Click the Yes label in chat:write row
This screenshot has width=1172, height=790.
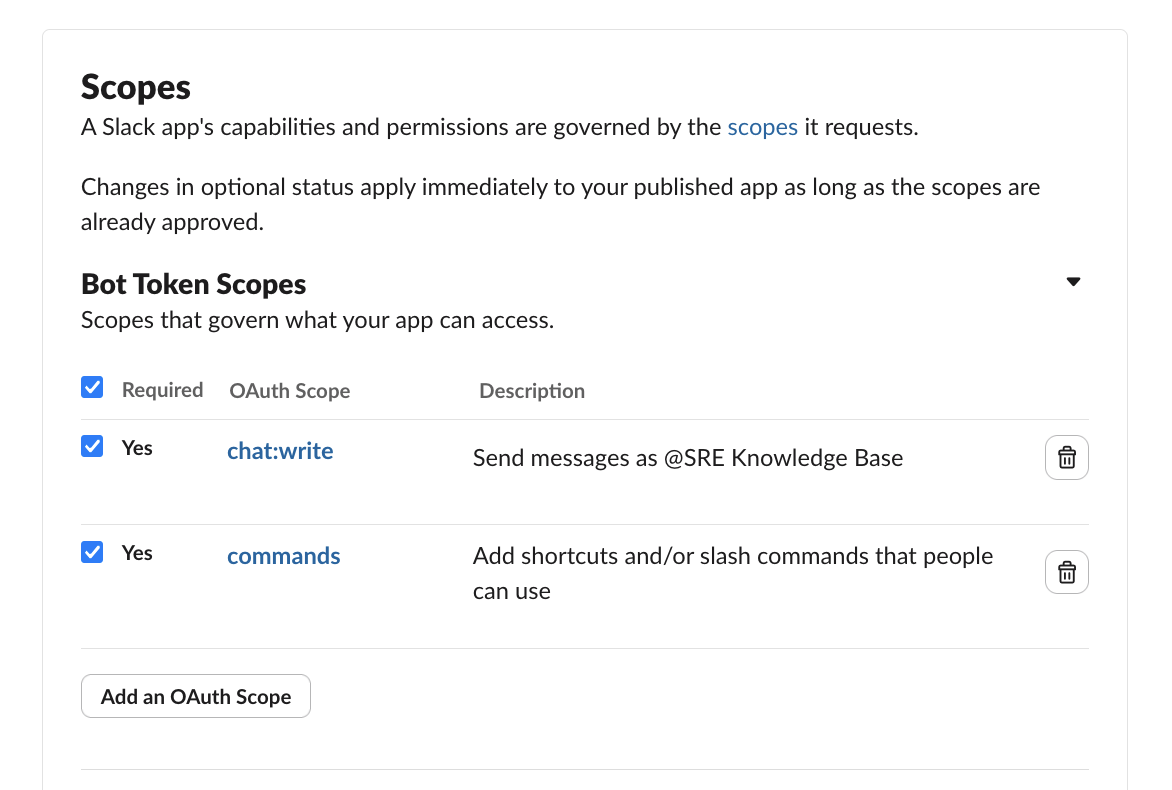(x=137, y=448)
